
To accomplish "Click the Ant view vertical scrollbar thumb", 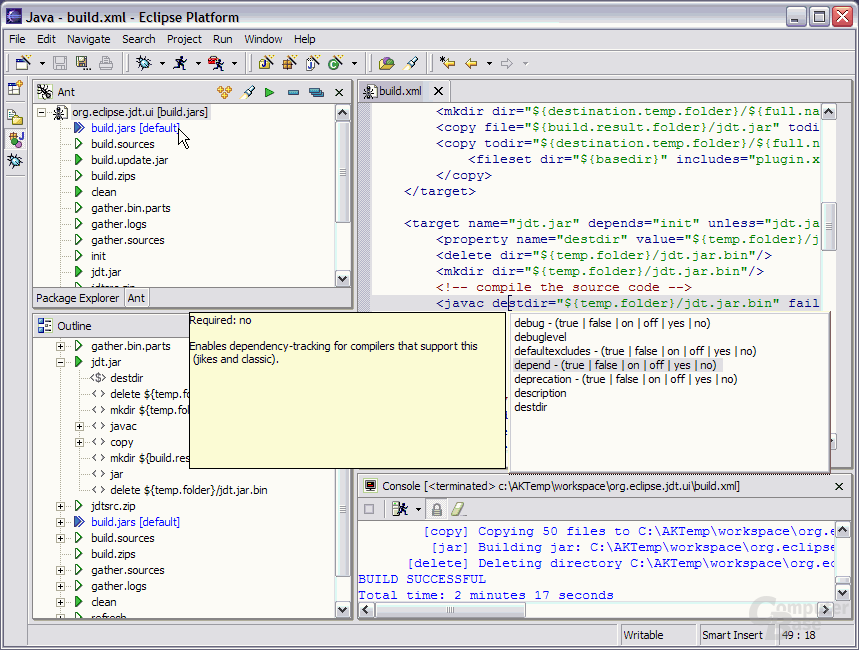I will 342,172.
